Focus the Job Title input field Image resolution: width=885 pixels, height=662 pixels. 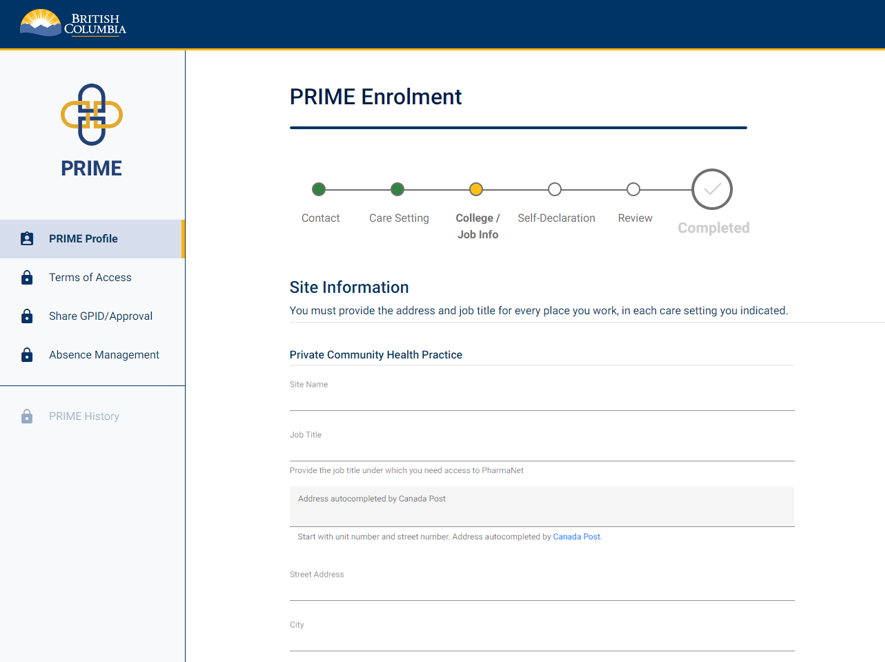[541, 445]
